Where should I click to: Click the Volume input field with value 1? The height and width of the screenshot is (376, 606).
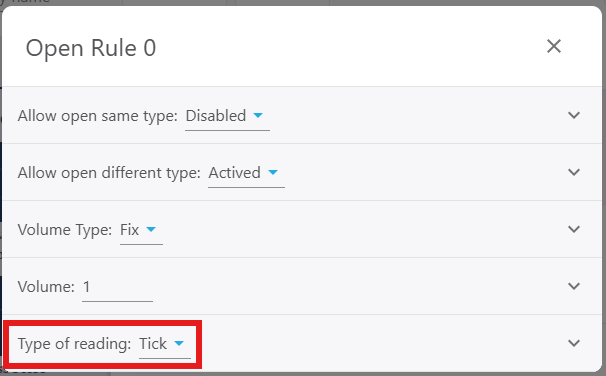coord(117,287)
